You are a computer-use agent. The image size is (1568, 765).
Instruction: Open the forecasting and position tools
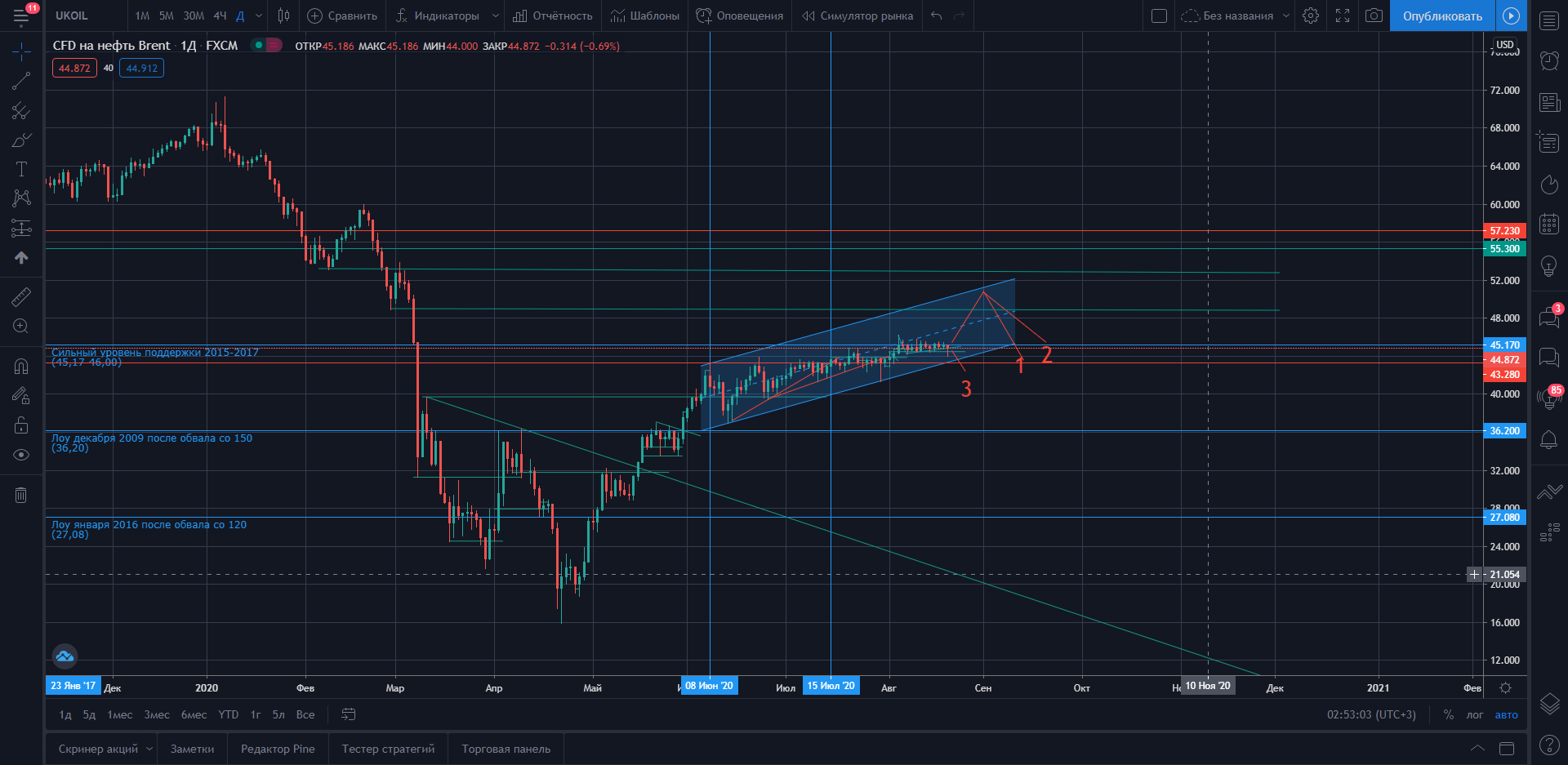tap(21, 228)
